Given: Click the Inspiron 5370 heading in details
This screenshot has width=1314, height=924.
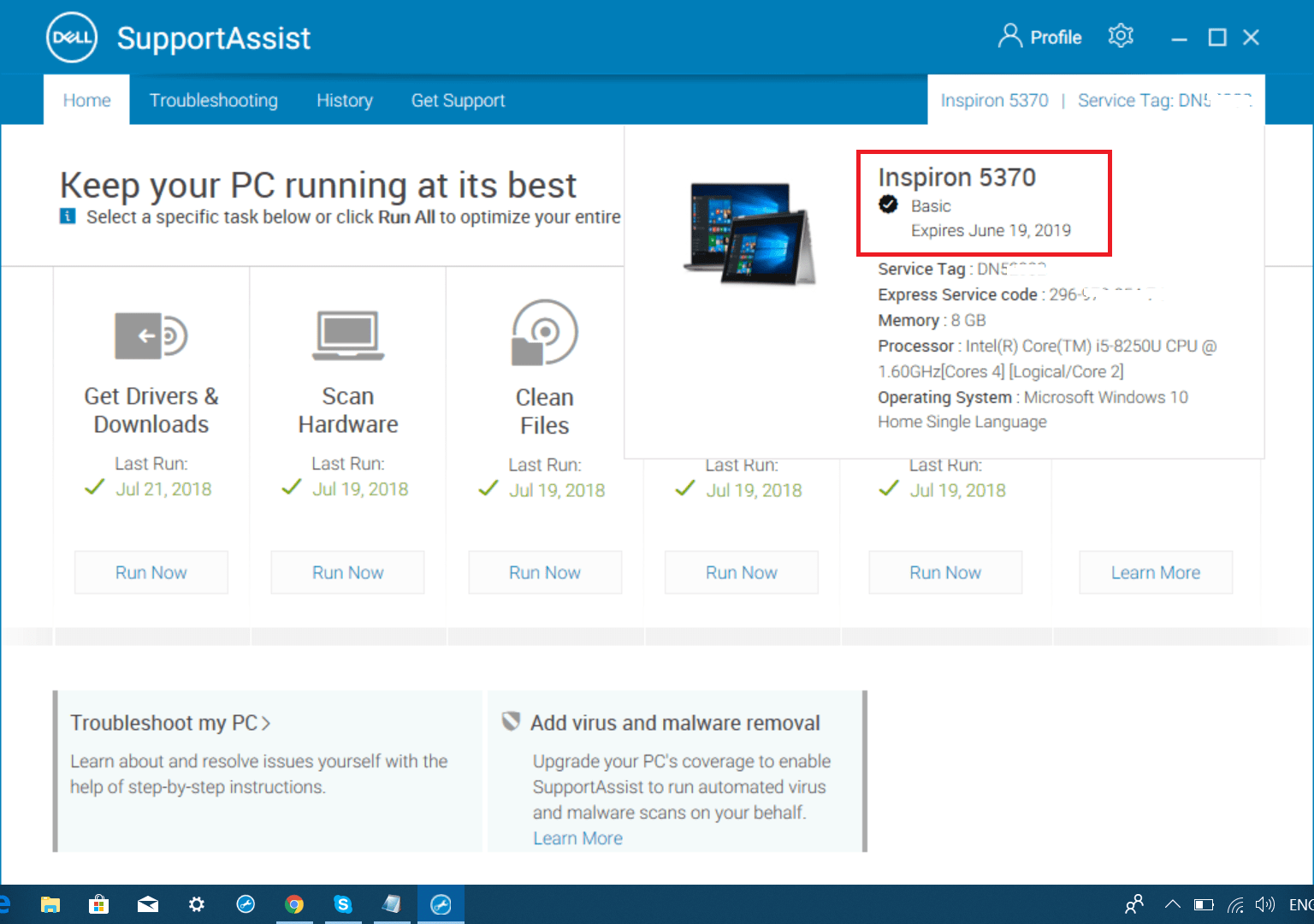Looking at the screenshot, I should pyautogui.click(x=956, y=177).
